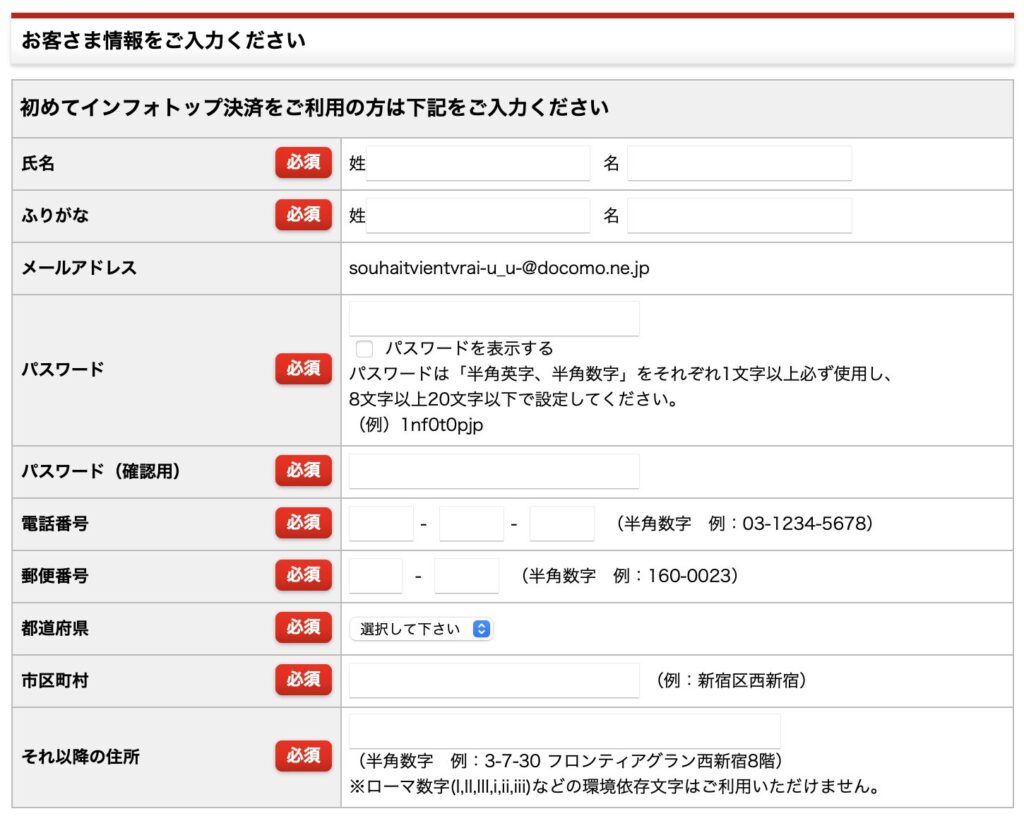
Task: Click the 必須 badge beside 都道府県
Action: click(x=303, y=628)
